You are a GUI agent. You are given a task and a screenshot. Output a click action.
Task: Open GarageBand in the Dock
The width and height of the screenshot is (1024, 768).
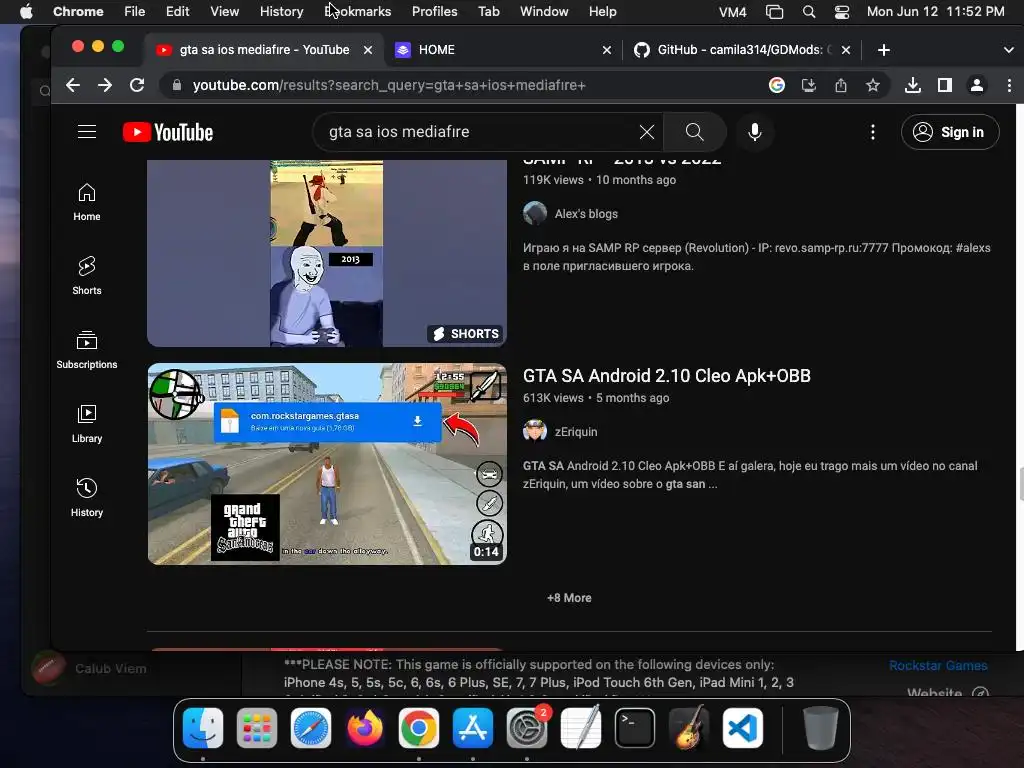tap(689, 728)
